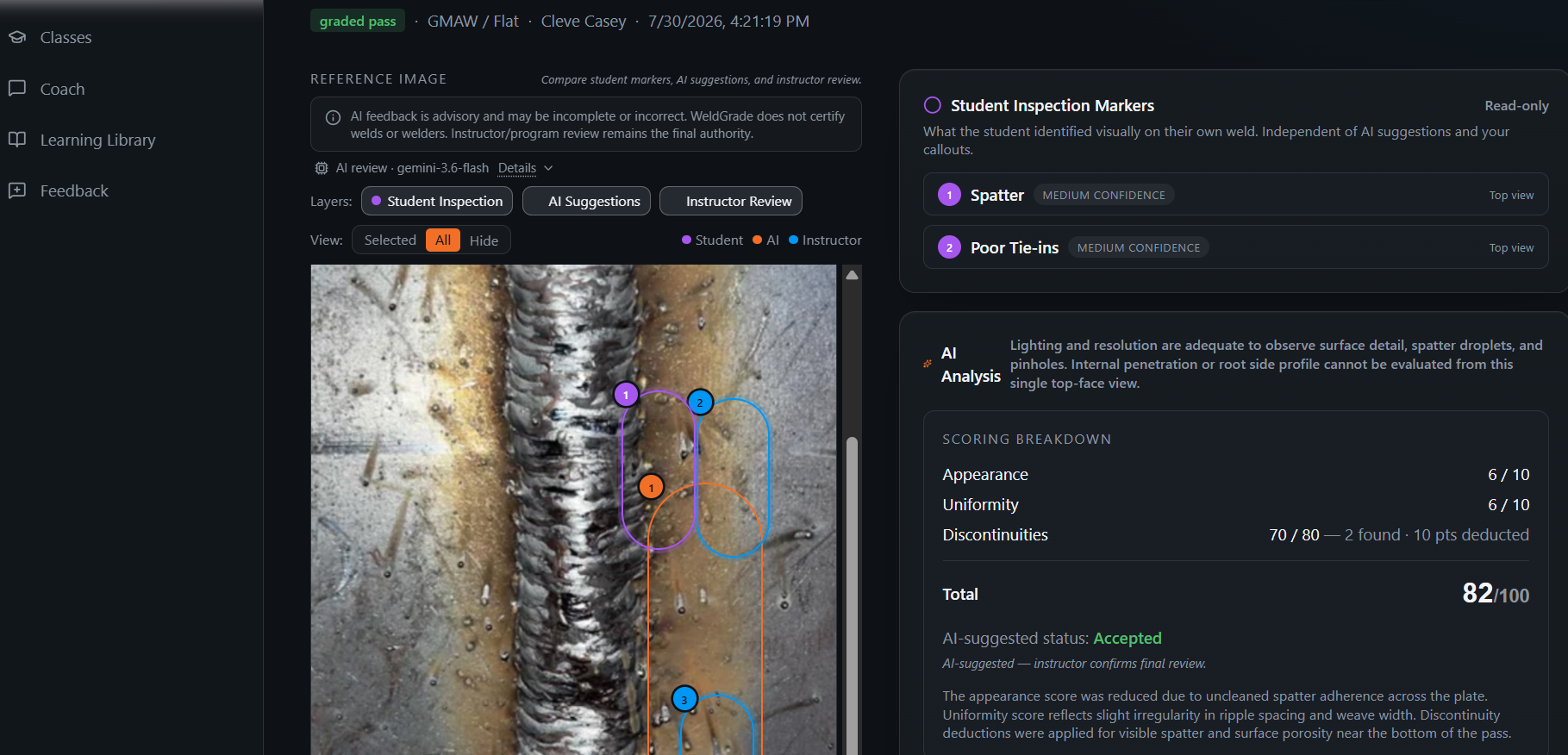The height and width of the screenshot is (755, 1568).
Task: Switch view to Hide
Action: tap(484, 240)
